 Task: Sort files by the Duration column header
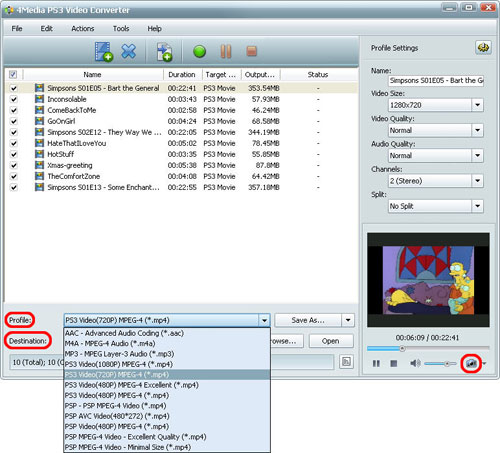[182, 75]
